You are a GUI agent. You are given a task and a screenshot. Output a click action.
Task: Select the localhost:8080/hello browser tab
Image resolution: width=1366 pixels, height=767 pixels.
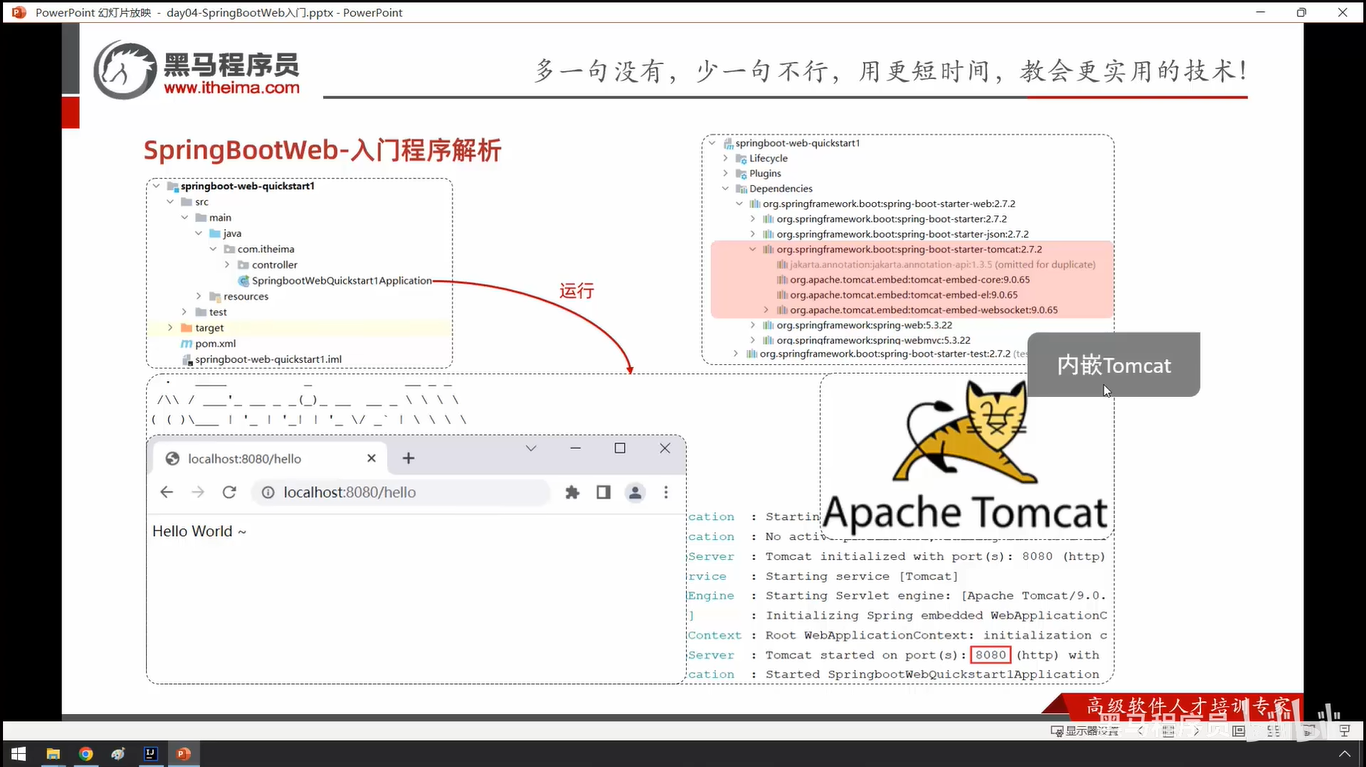point(268,458)
